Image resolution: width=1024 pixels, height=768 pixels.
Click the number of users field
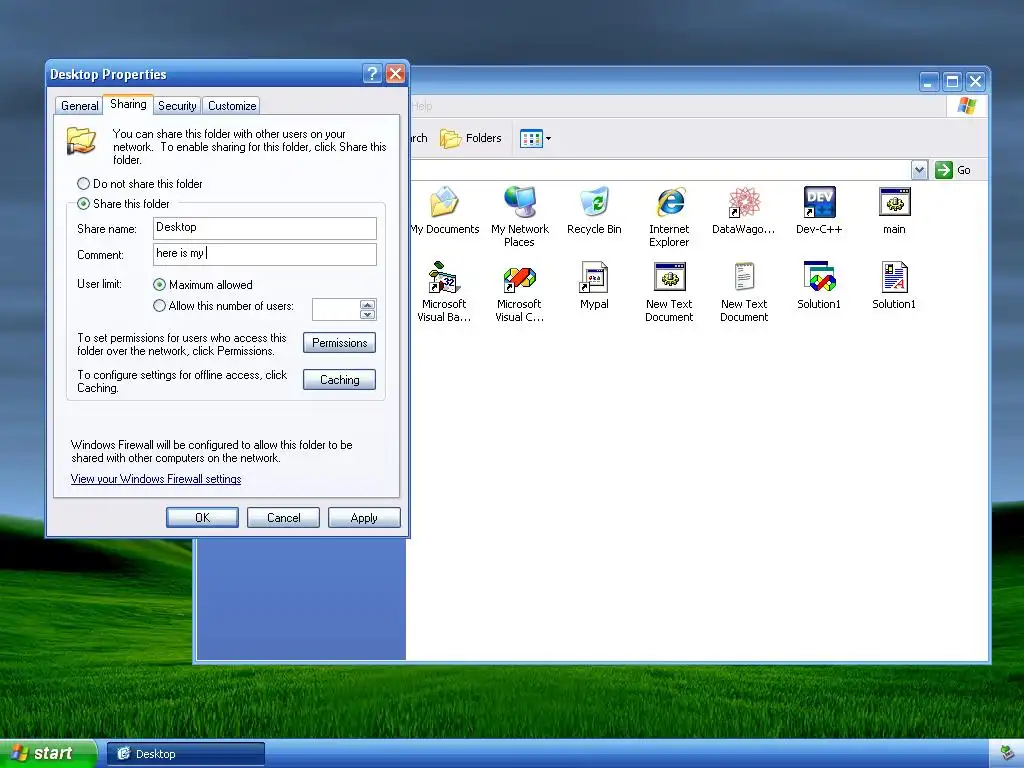[336, 310]
